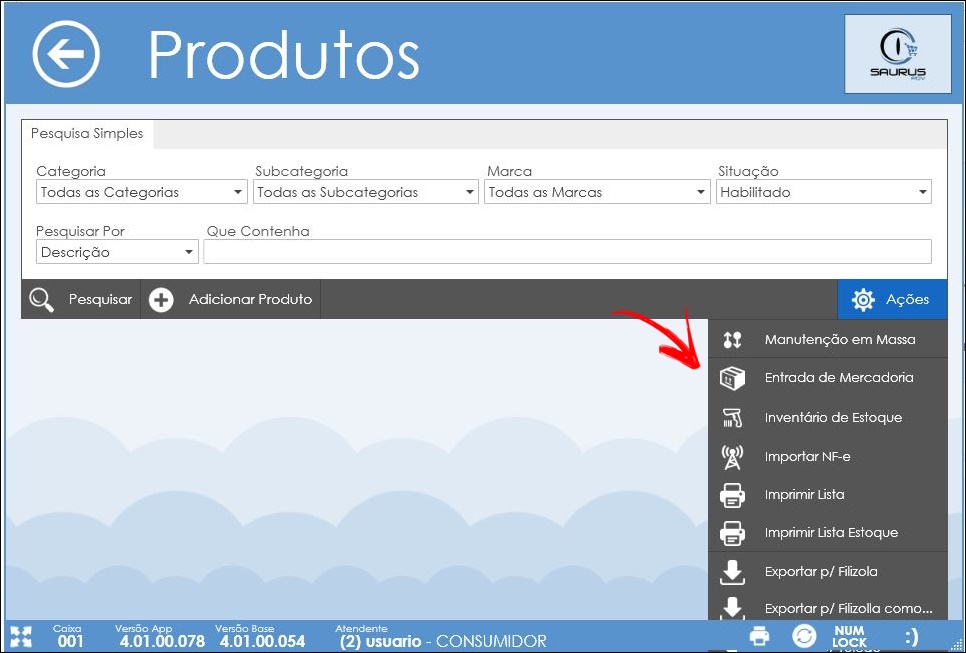Focus the Que Contenha search field

pos(567,252)
